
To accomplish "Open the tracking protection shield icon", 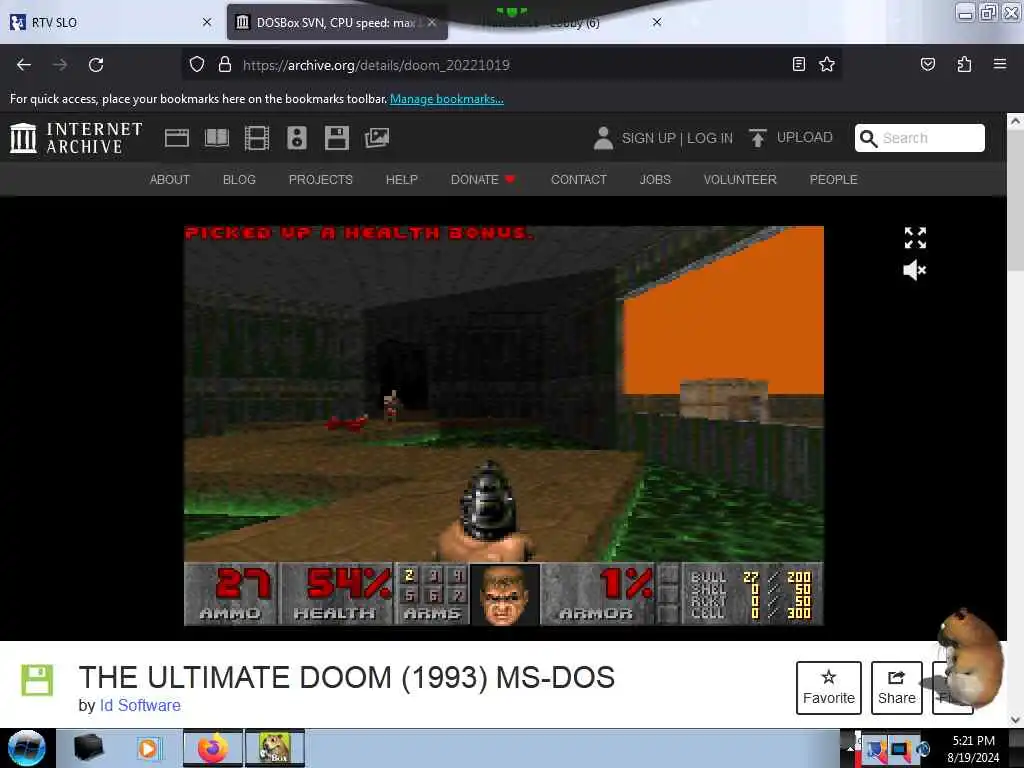I will [197, 65].
